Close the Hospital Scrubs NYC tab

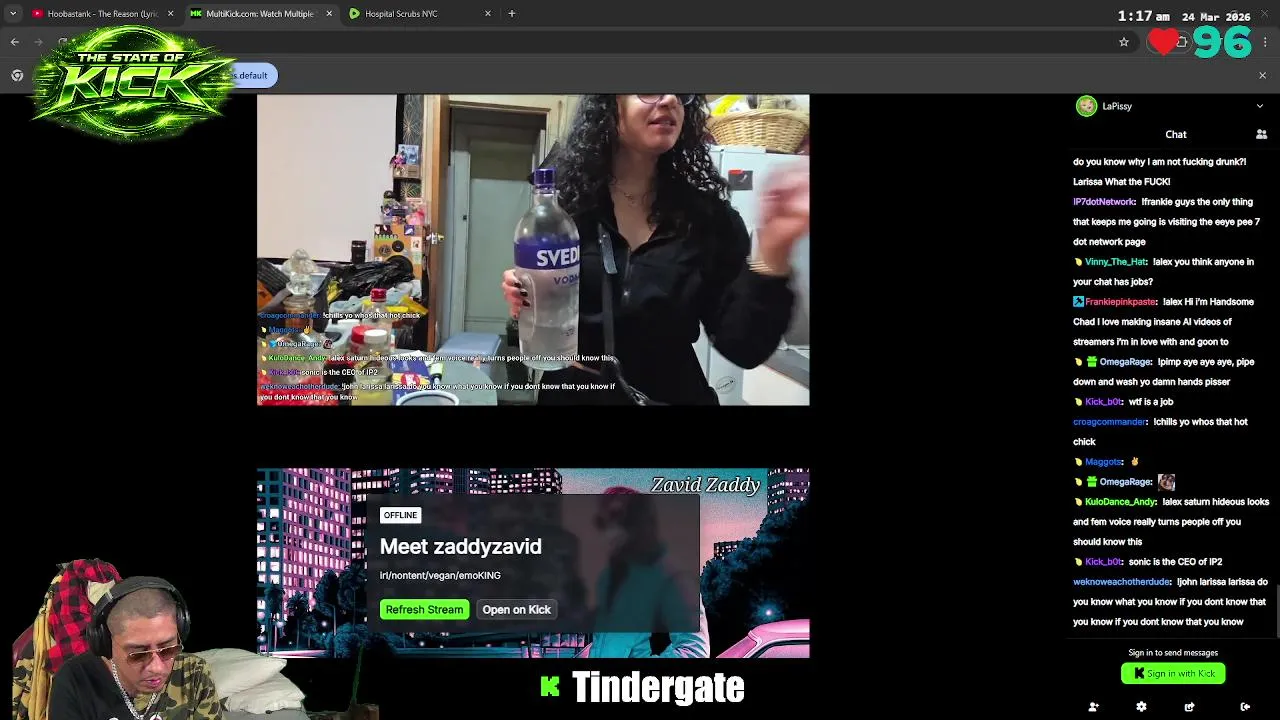coord(488,14)
